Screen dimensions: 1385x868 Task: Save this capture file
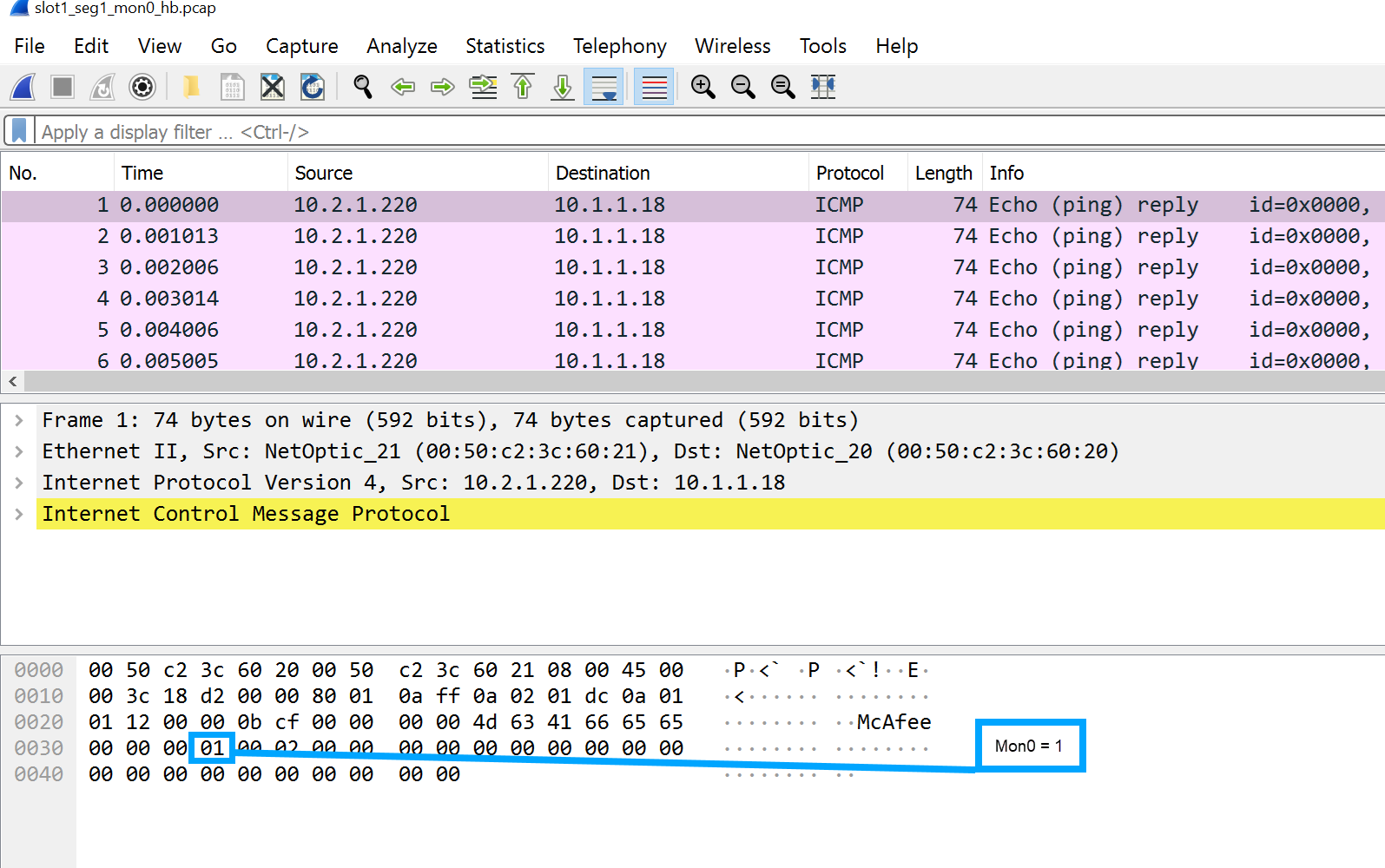232,87
